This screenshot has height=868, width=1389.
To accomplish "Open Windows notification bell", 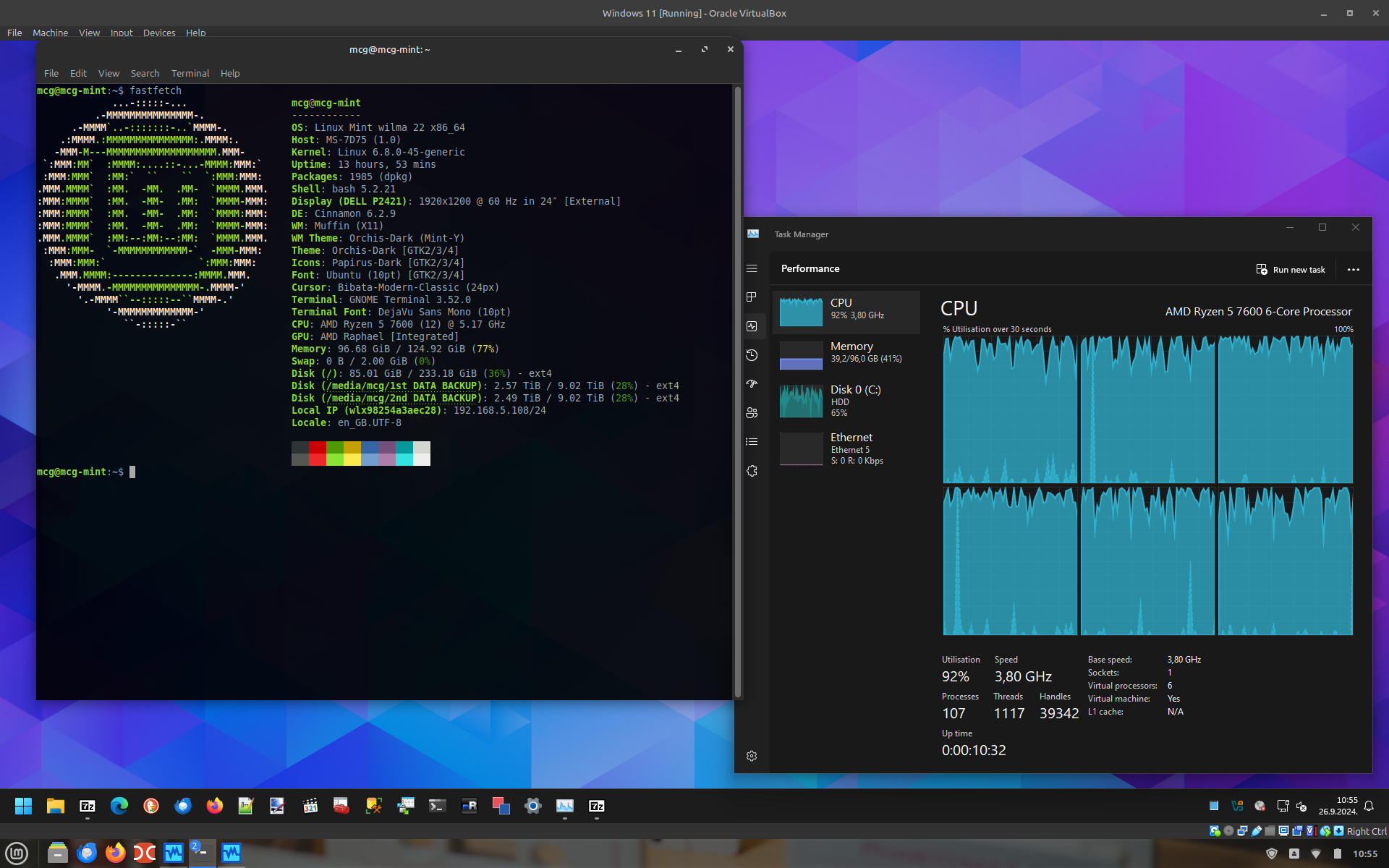I will (x=1369, y=806).
